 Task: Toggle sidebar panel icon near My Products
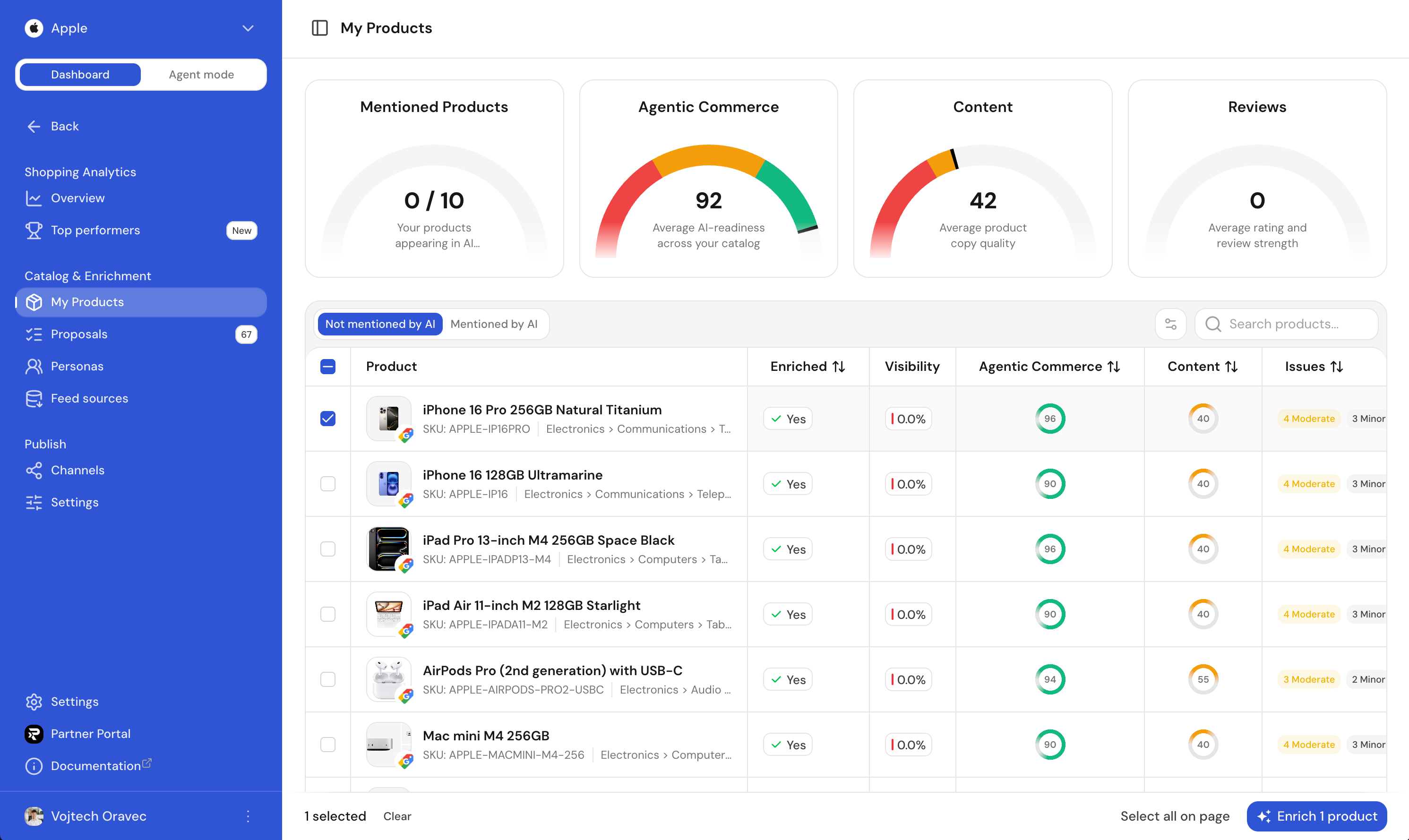click(320, 28)
